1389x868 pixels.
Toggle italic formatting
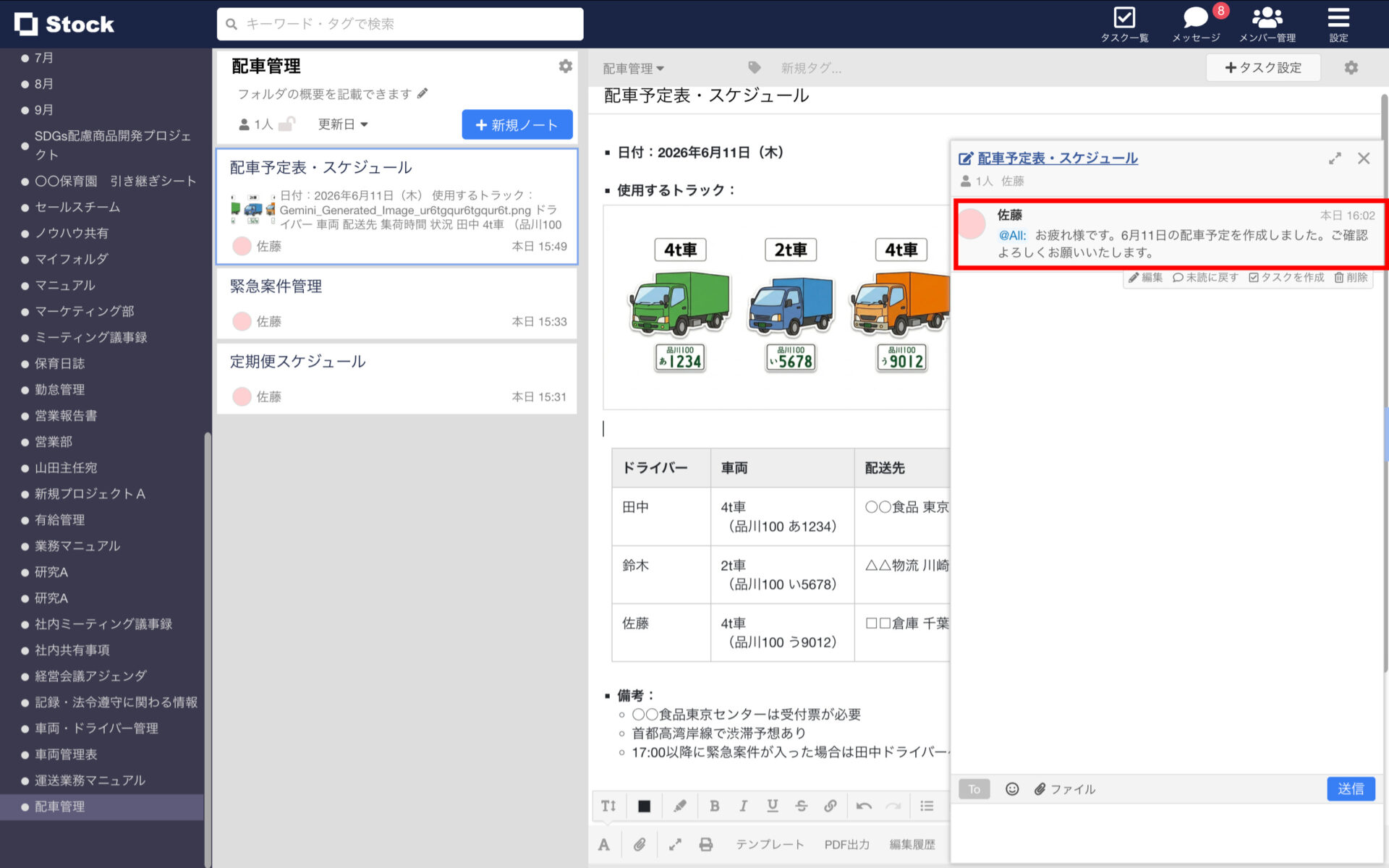pyautogui.click(x=743, y=806)
